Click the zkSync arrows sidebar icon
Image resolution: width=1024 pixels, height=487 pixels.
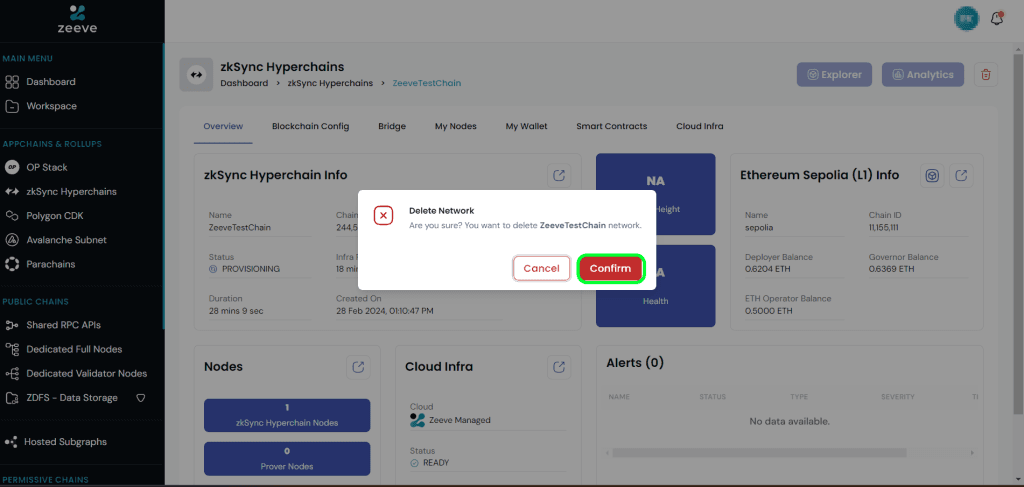pyautogui.click(x=12, y=192)
